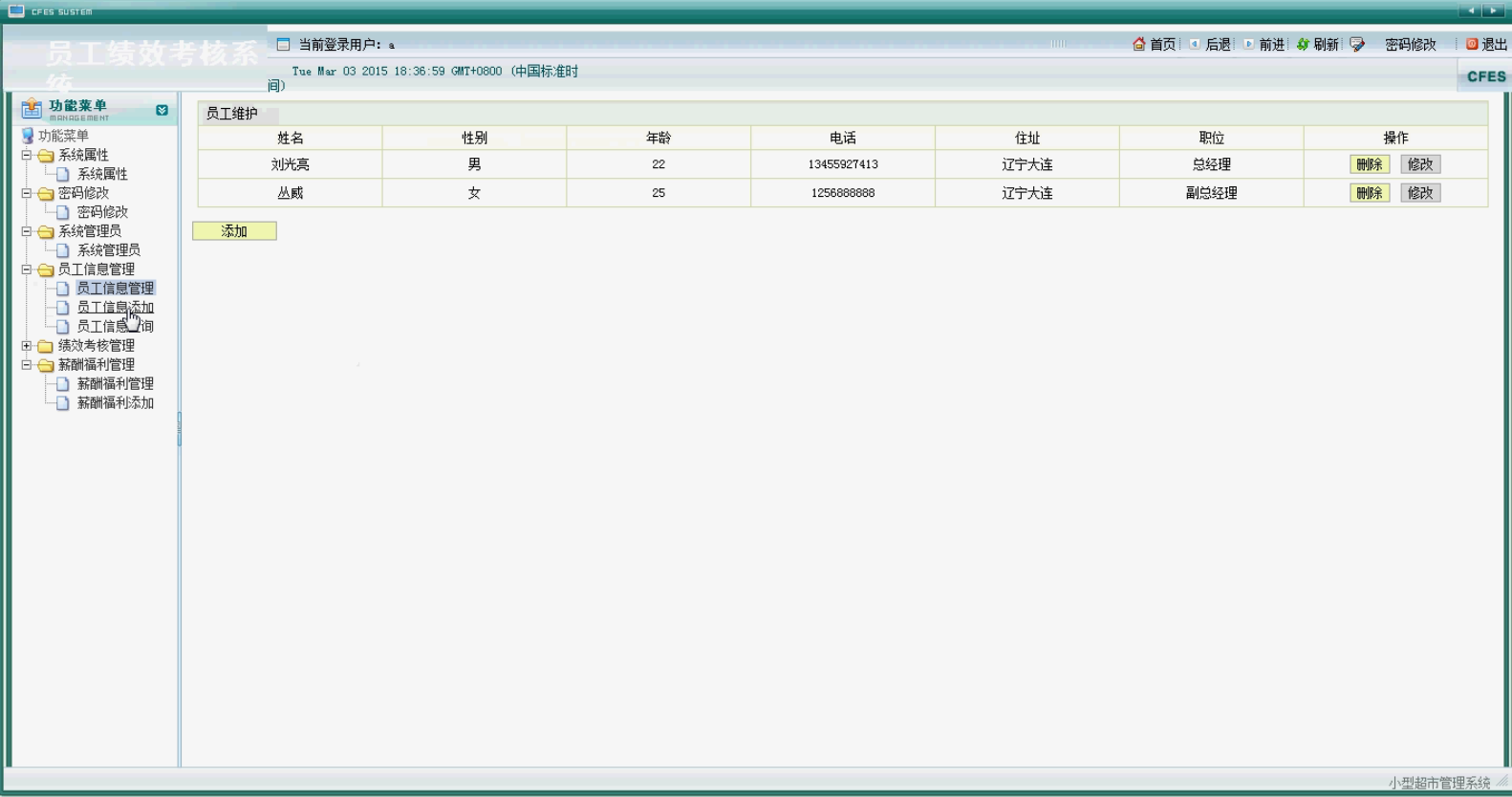Click the 系统管理员 folder icon

click(x=45, y=231)
